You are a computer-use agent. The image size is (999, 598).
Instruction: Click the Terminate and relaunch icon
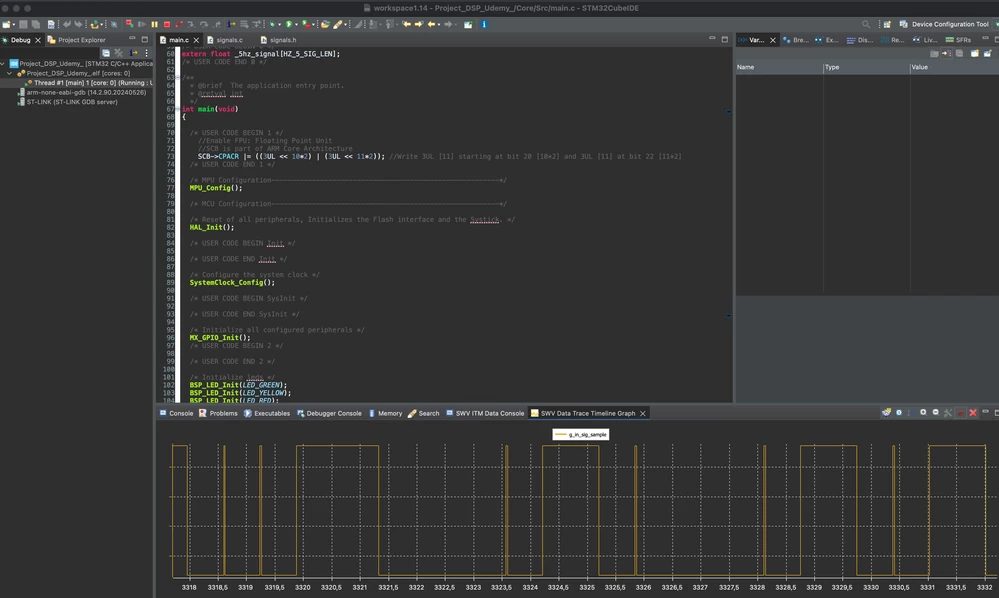point(129,24)
